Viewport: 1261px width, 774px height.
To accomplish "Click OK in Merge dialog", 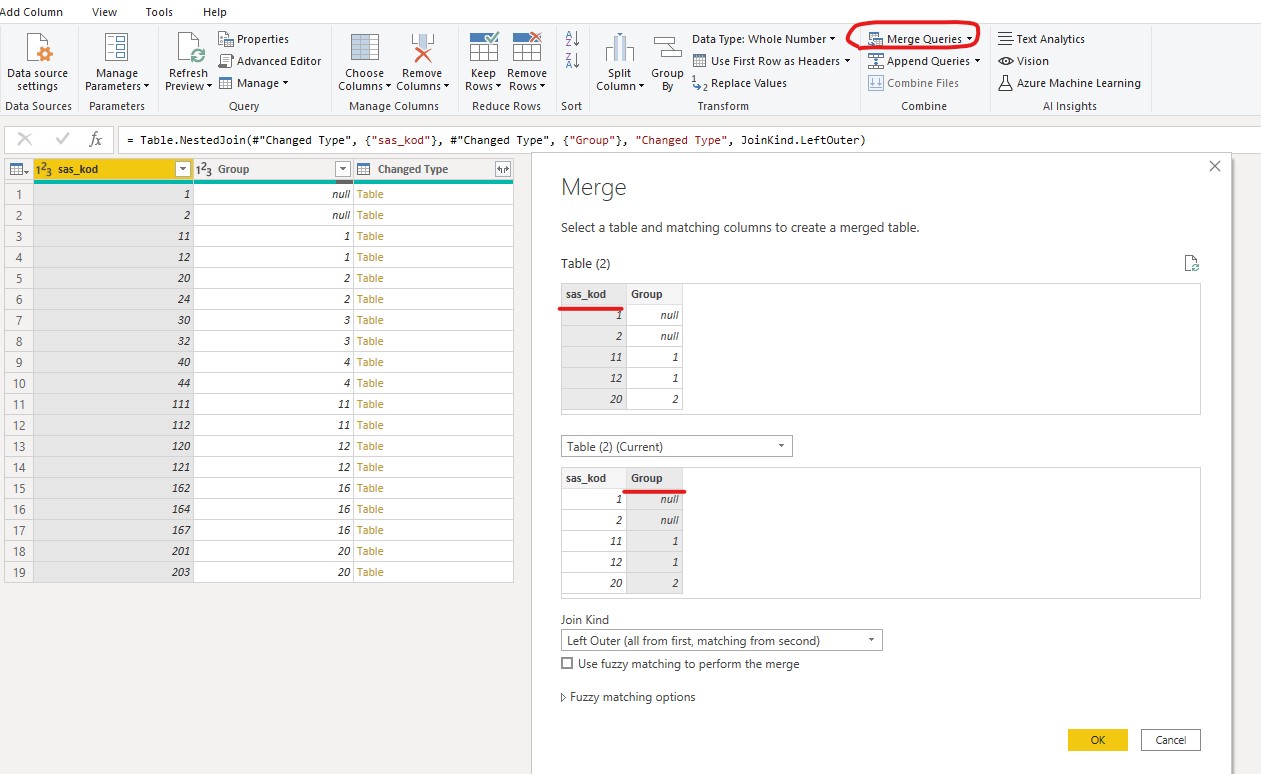I will pyautogui.click(x=1098, y=740).
